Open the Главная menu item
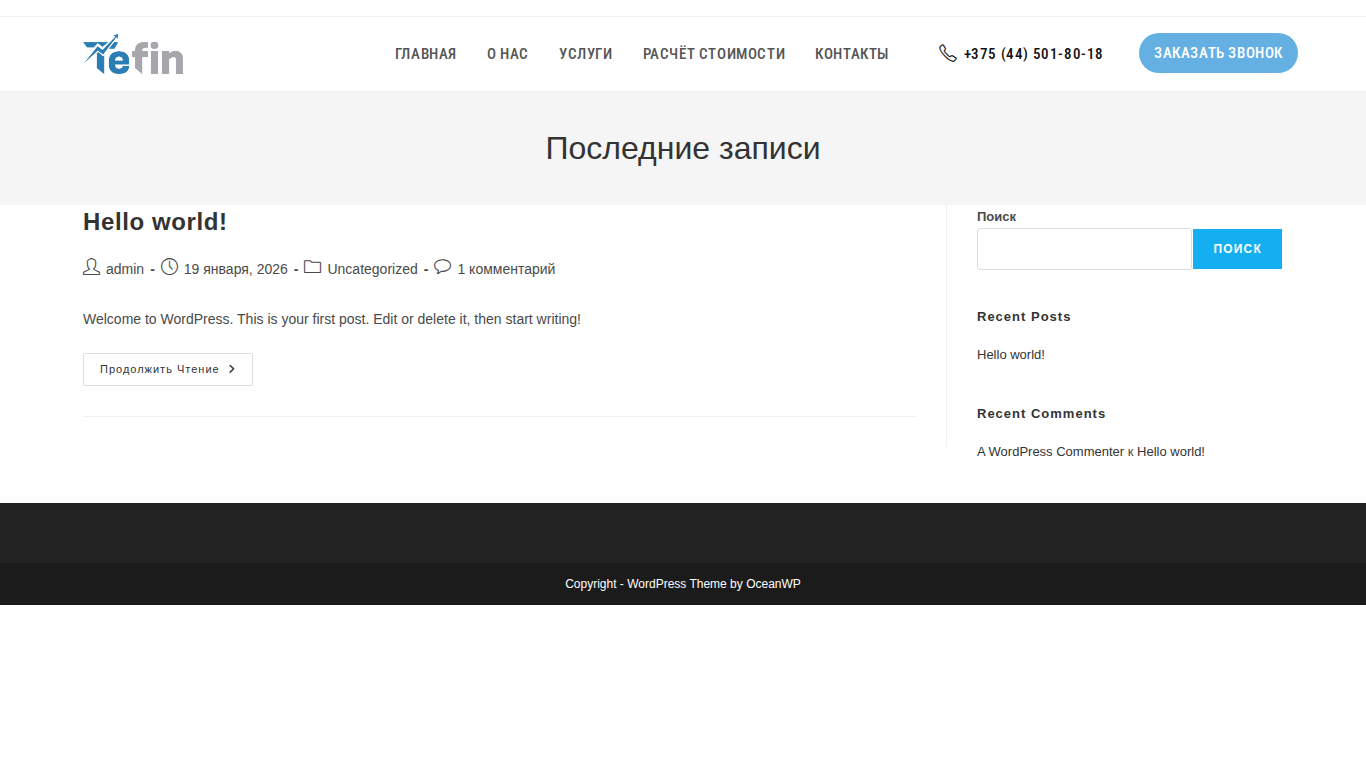 click(x=425, y=54)
